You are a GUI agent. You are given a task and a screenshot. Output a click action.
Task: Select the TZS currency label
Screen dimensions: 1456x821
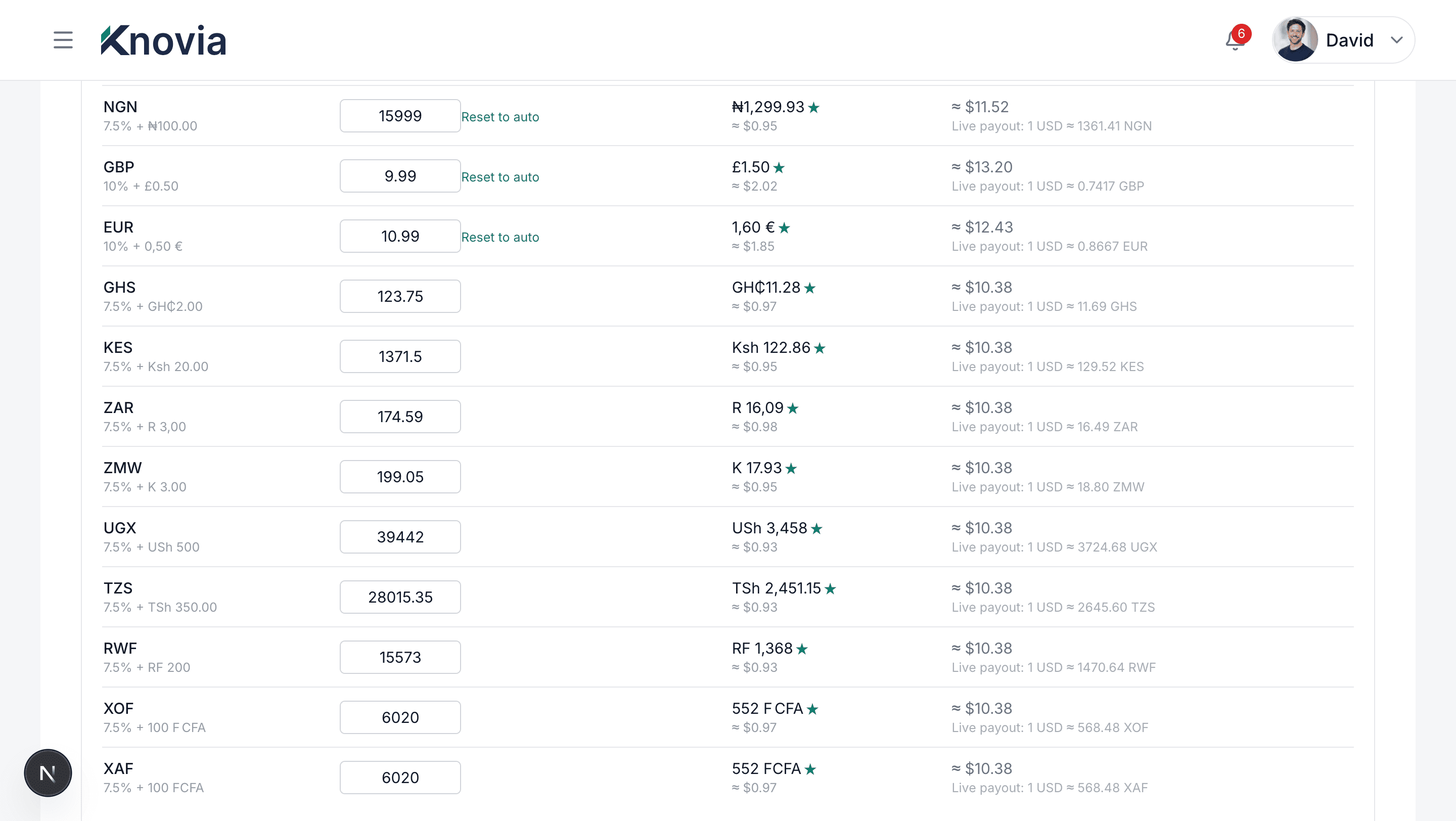point(118,588)
